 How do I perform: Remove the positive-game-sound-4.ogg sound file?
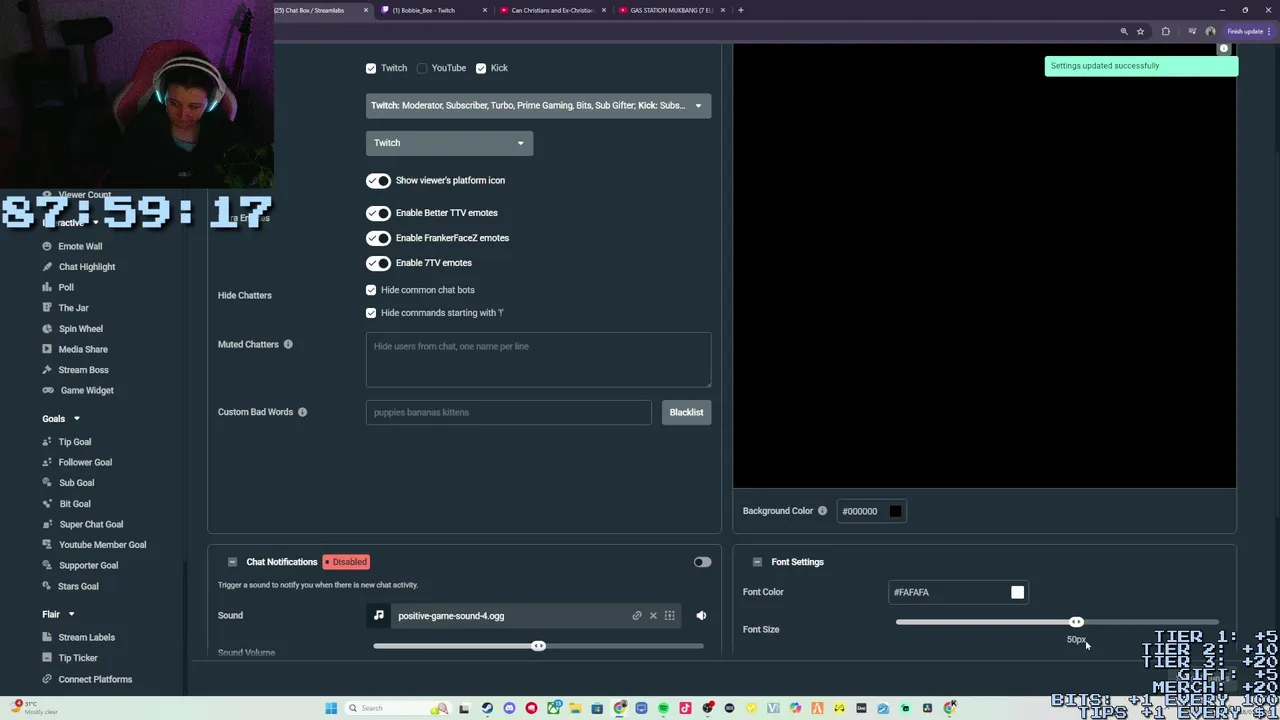coord(653,616)
